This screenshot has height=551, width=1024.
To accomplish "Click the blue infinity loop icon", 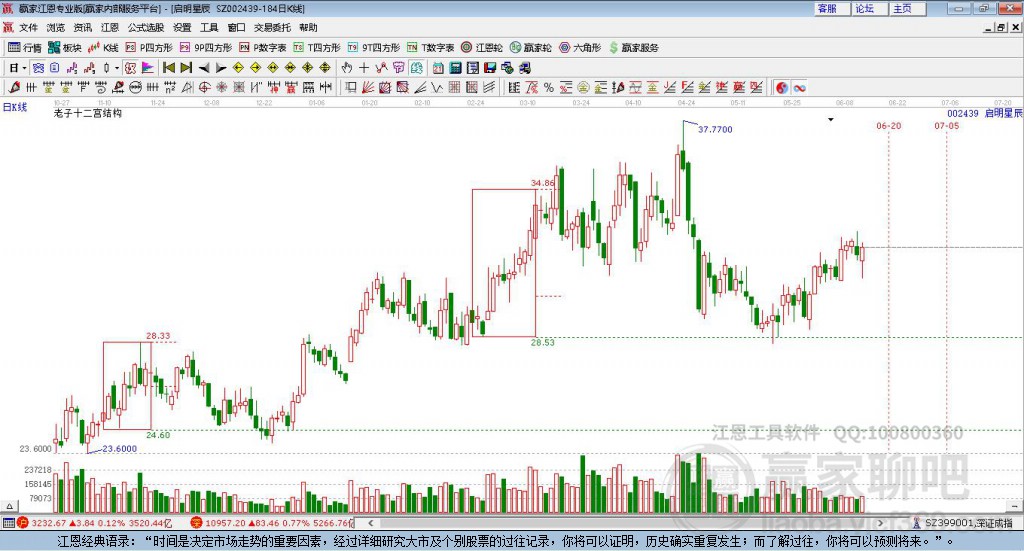I will (799, 87).
